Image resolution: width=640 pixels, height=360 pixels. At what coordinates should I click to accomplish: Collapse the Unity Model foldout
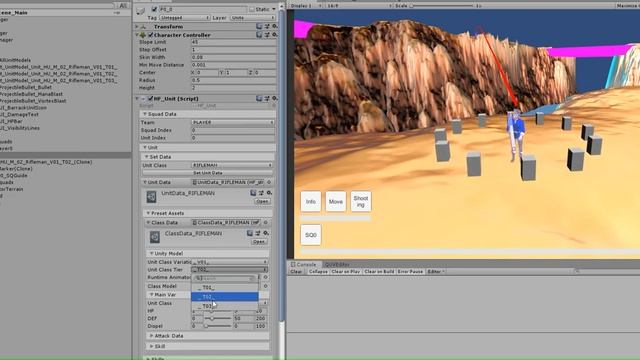[151, 253]
